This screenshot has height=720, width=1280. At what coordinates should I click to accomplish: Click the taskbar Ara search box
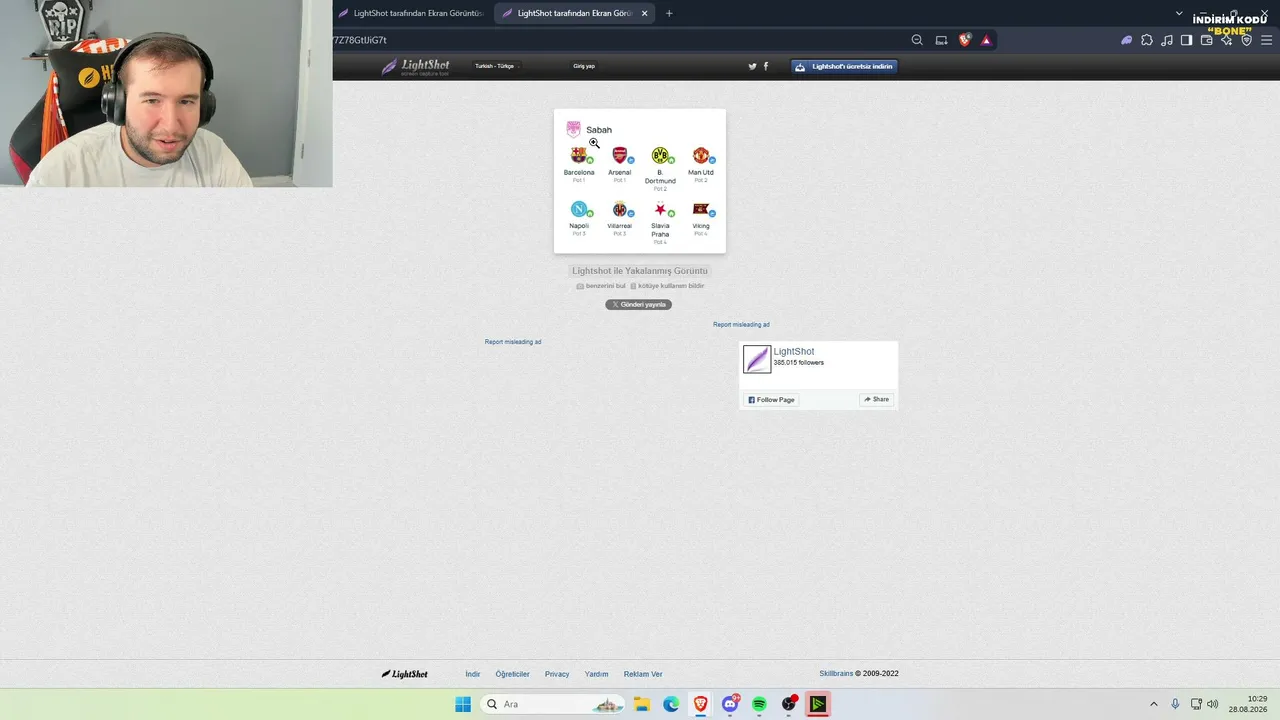coord(554,704)
